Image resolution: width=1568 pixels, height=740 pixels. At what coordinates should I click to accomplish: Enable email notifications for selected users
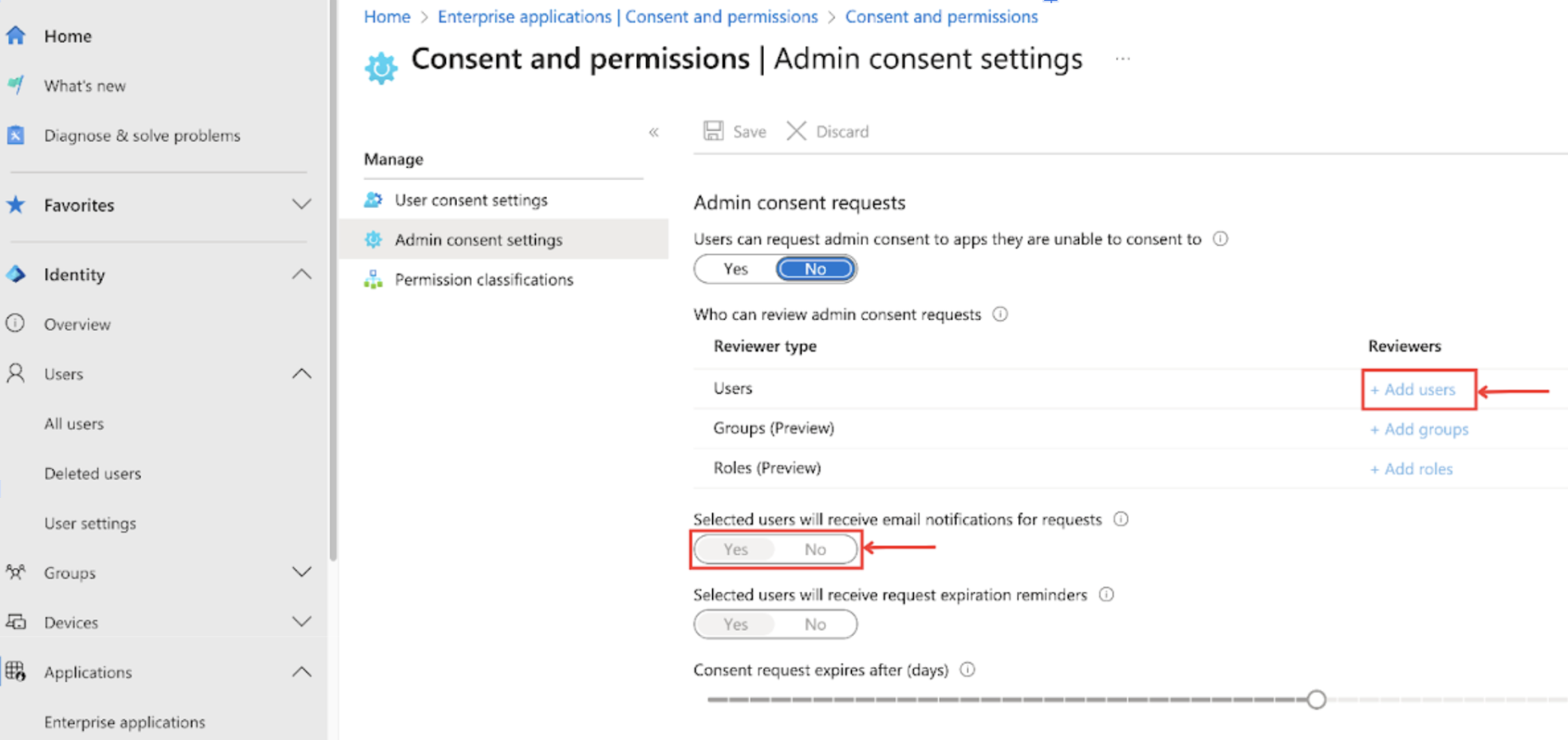[735, 549]
